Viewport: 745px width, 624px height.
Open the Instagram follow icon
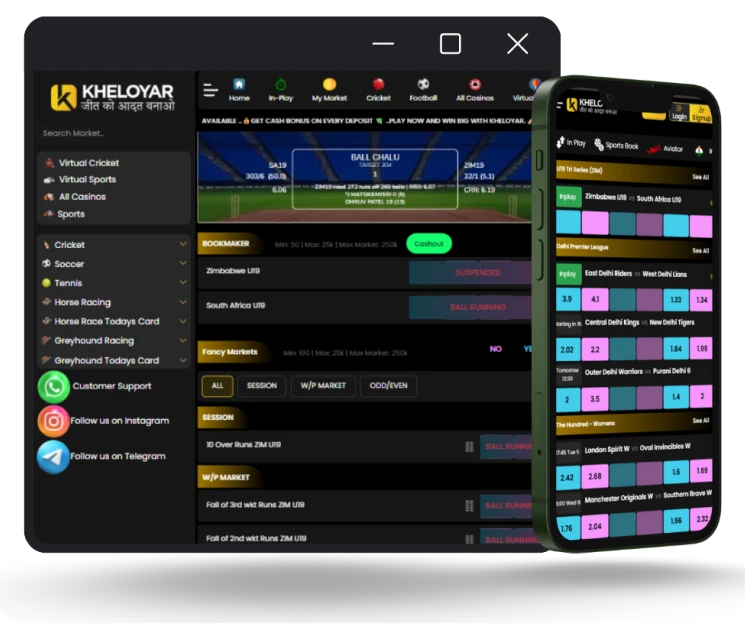(x=54, y=421)
